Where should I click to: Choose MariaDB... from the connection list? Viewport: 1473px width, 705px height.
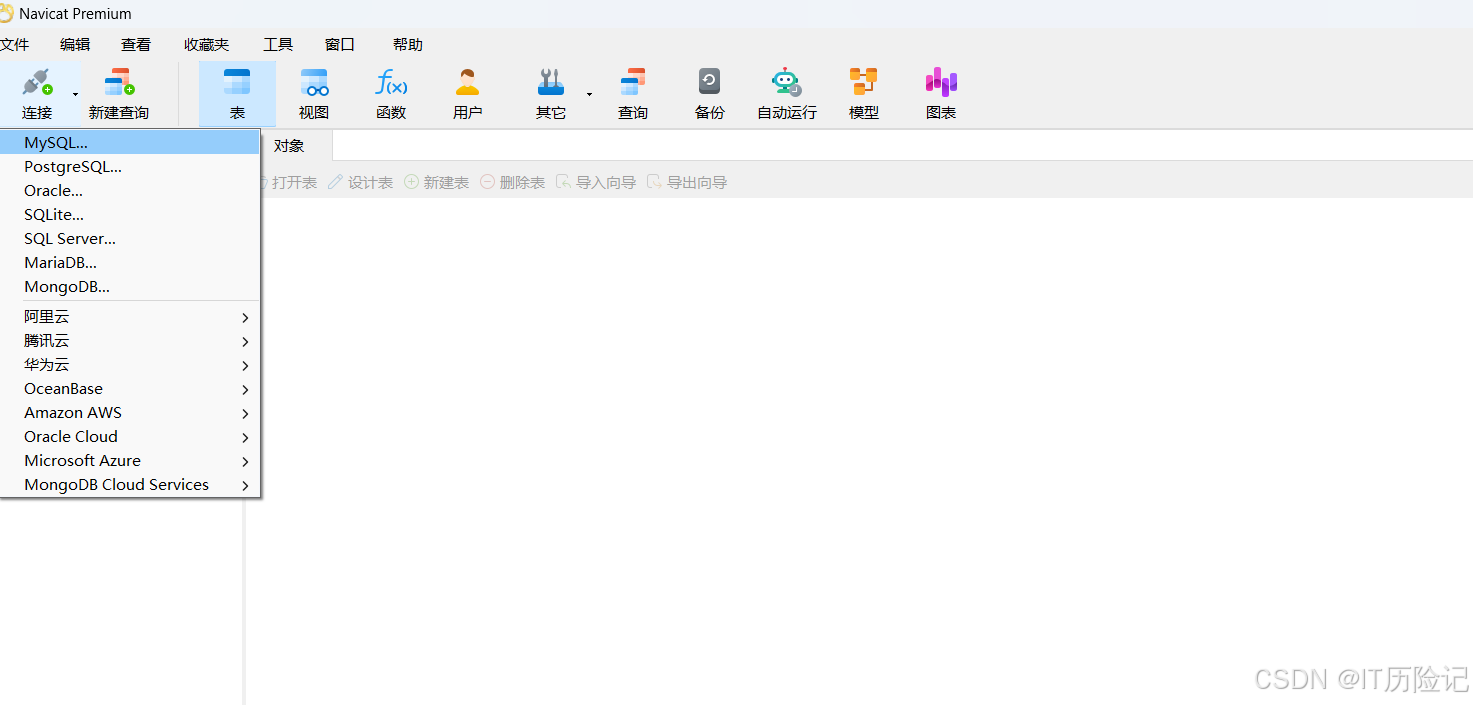click(130, 263)
